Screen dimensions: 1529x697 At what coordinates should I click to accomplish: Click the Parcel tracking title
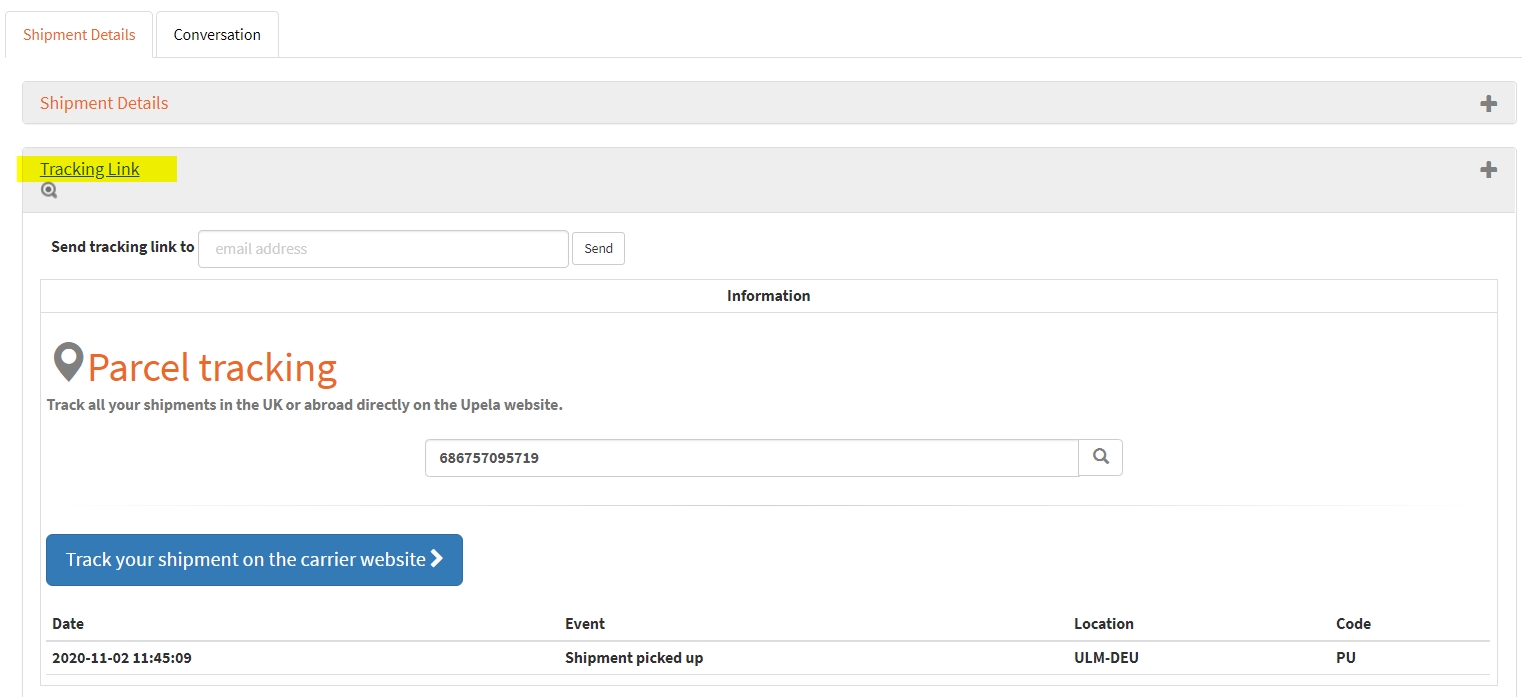(x=212, y=367)
